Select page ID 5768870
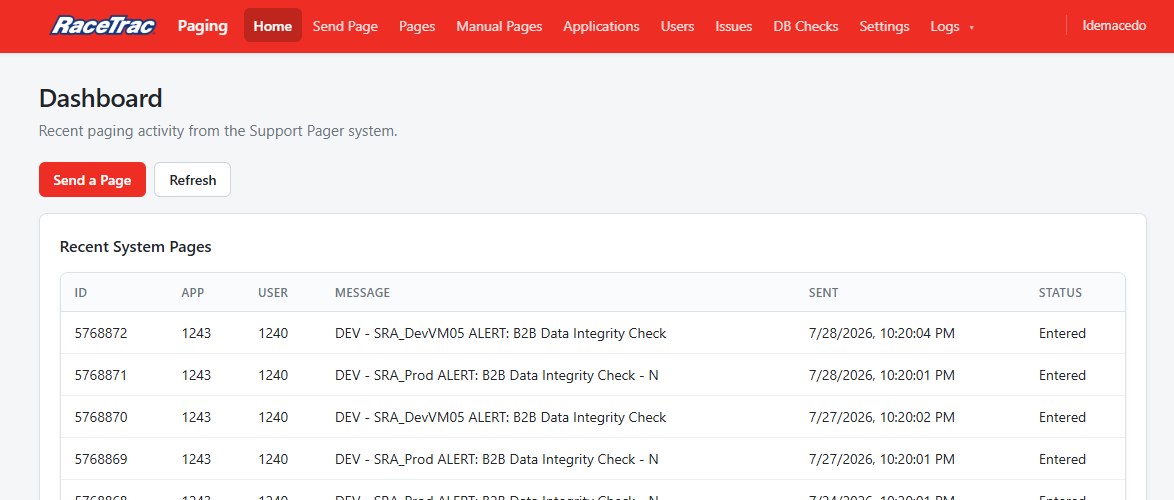 point(101,417)
